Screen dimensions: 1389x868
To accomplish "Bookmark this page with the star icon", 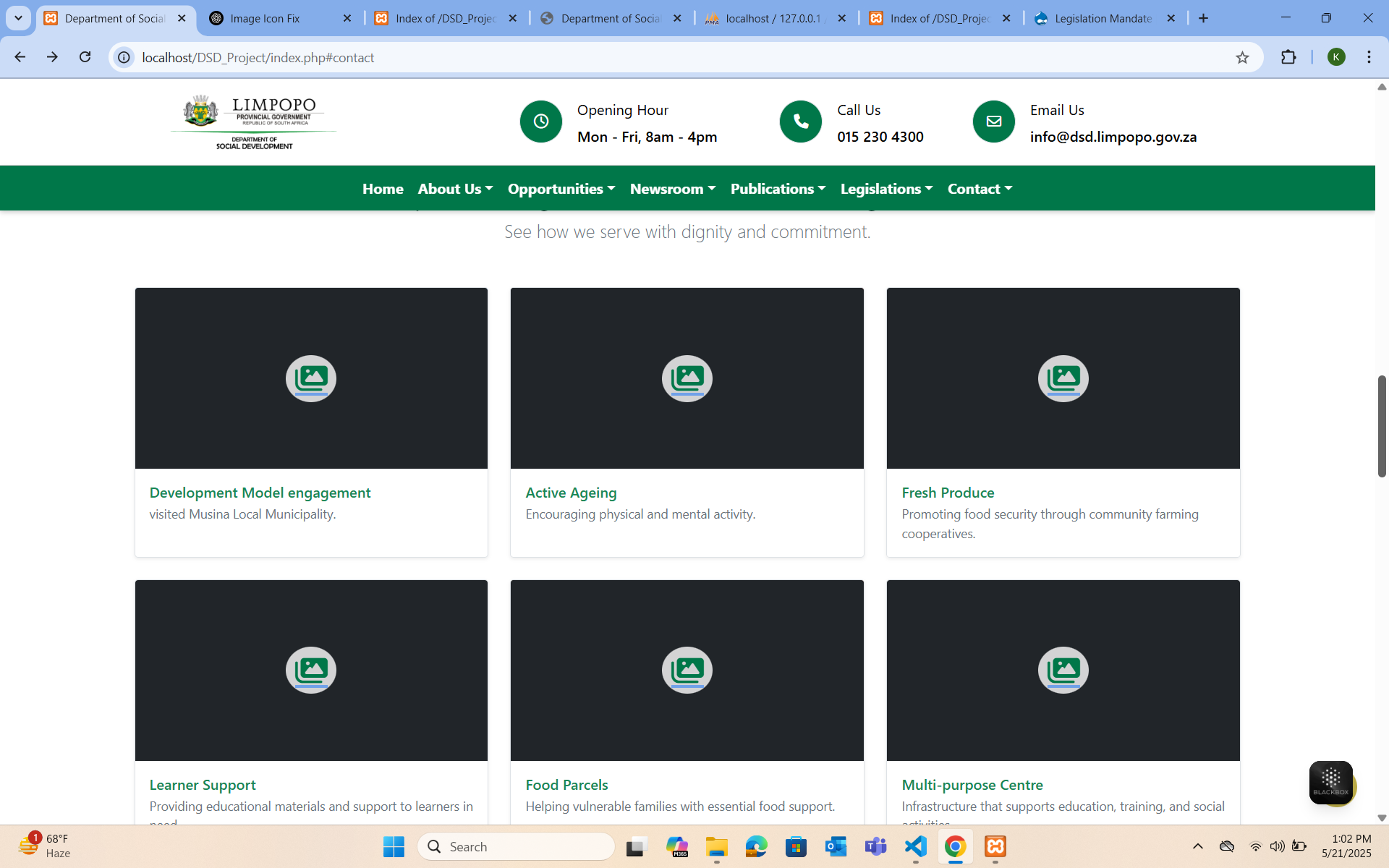I will tap(1242, 58).
